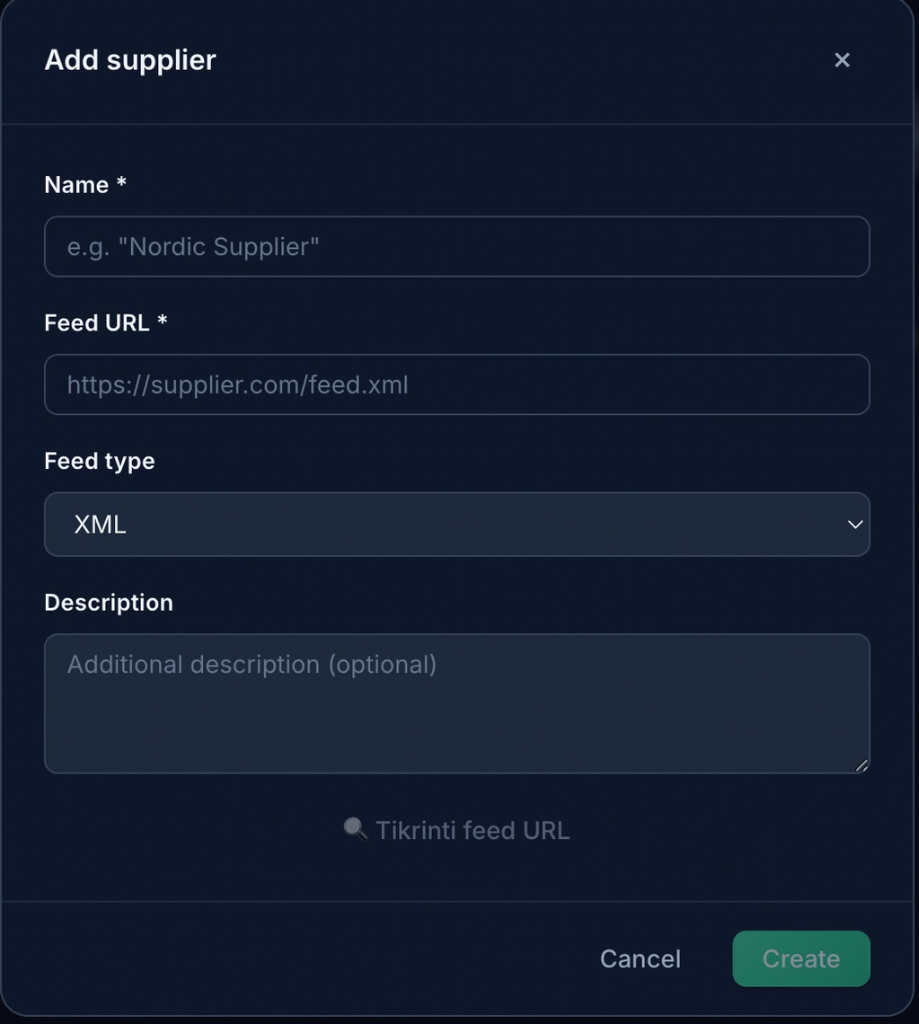Click the Create button
This screenshot has width=919, height=1024.
point(800,958)
